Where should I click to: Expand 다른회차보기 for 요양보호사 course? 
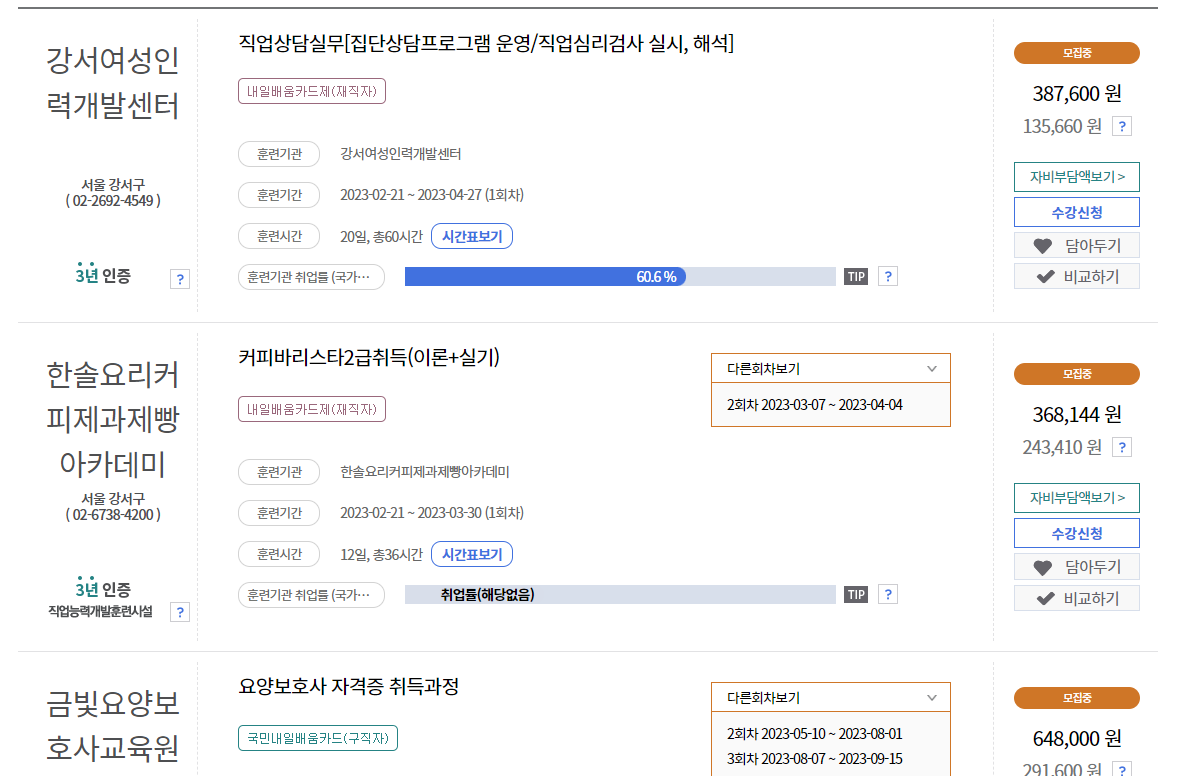[831, 697]
